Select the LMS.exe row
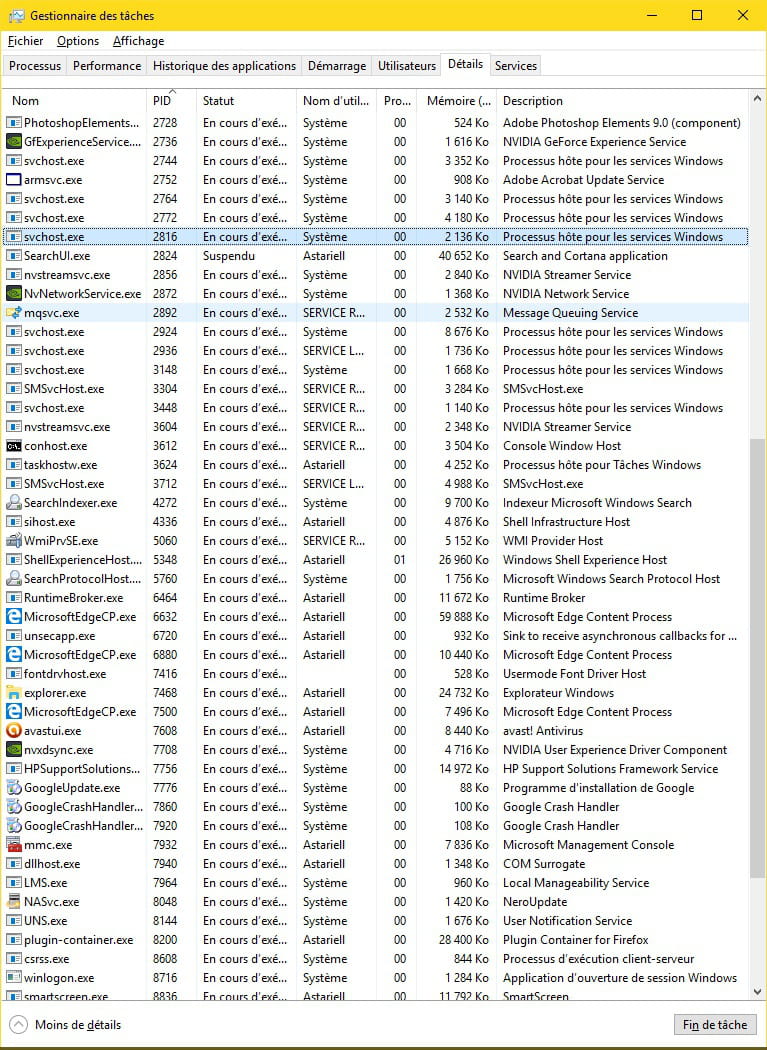The height and width of the screenshot is (1050, 767). (375, 883)
